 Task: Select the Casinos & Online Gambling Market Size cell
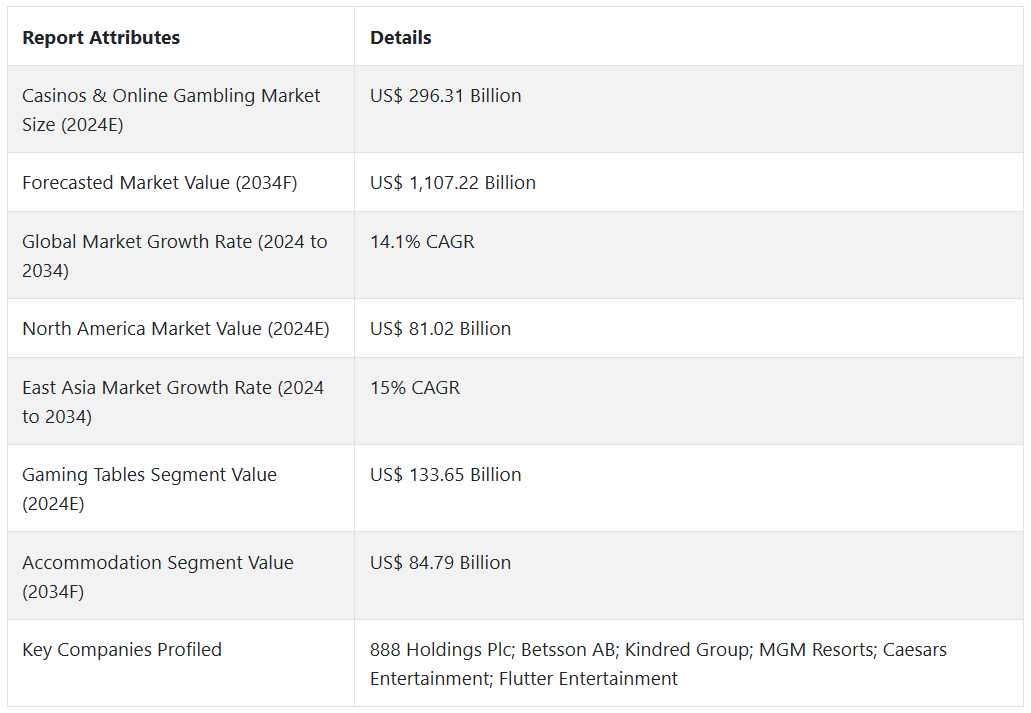tap(171, 110)
